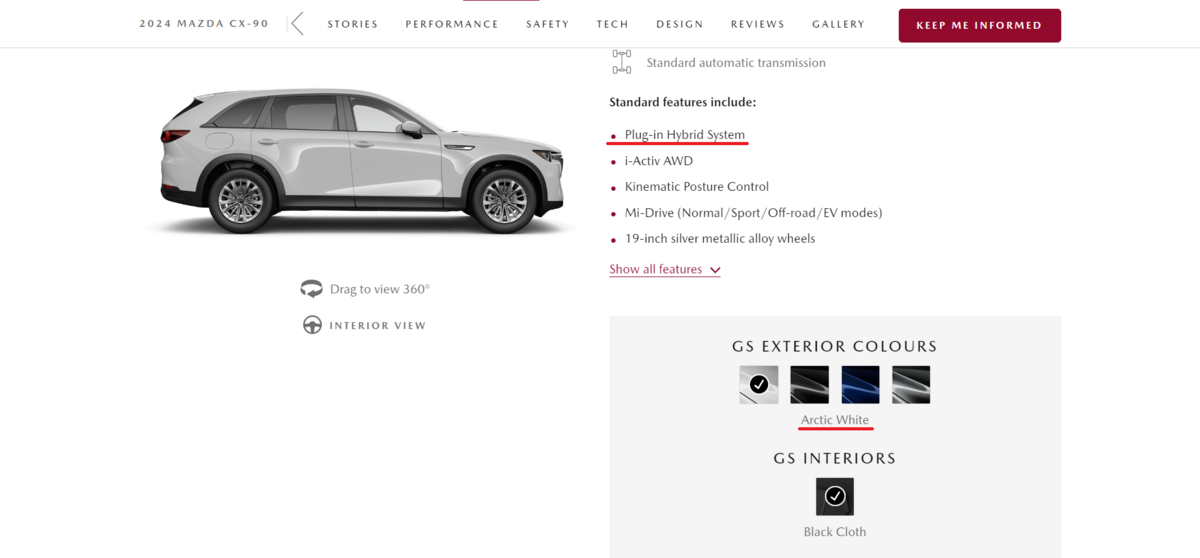Click the checkmark on Black Cloth interior
Screen dimensions: 1200x558
(835, 496)
